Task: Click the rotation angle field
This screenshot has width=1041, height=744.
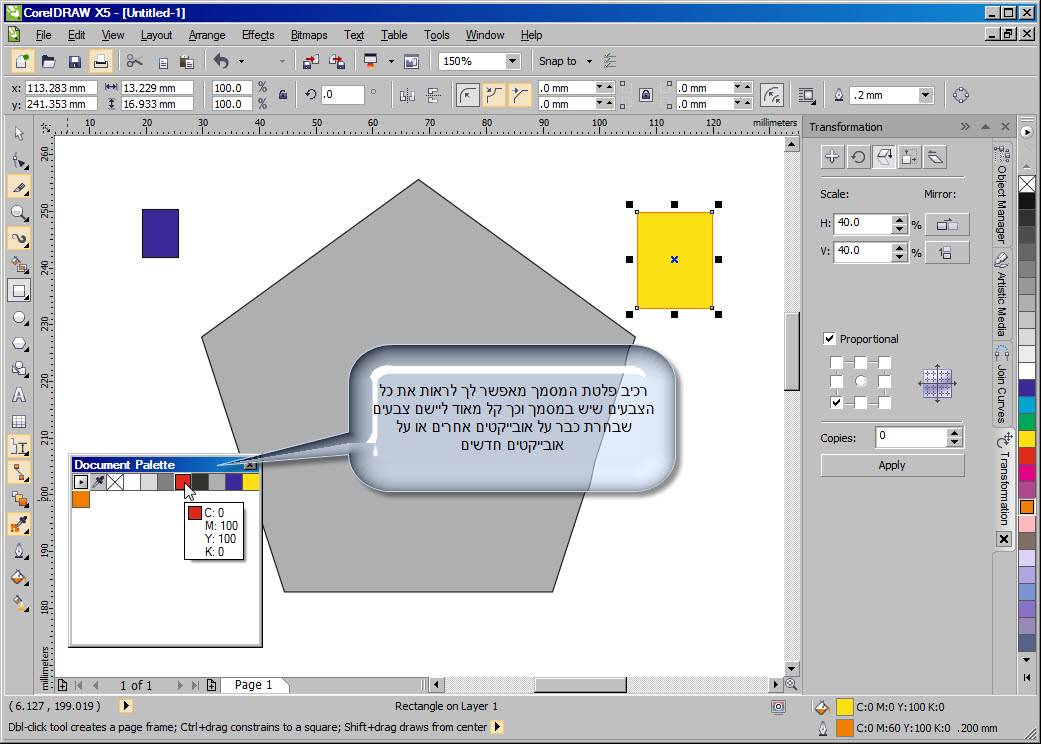Action: click(343, 95)
